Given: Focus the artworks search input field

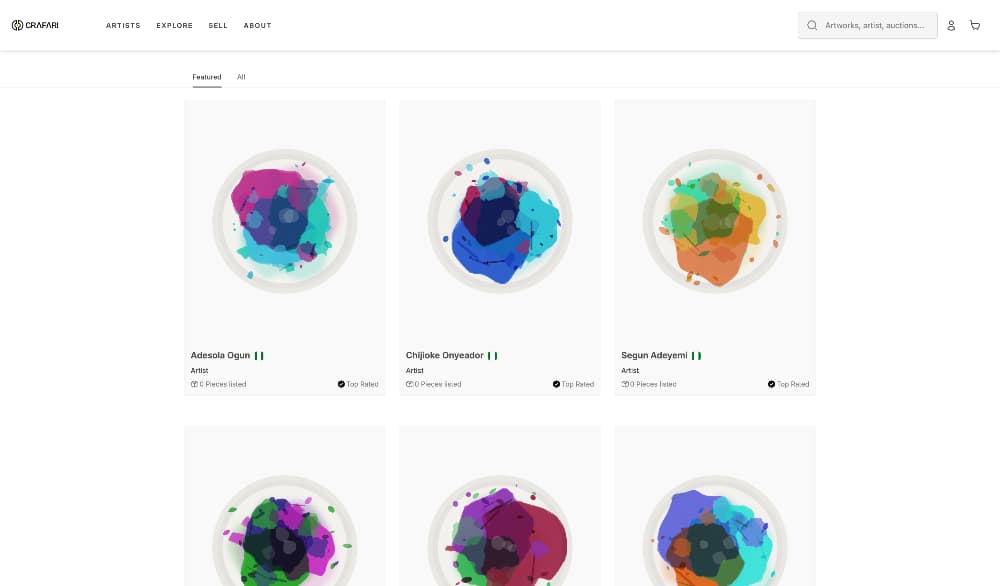Looking at the screenshot, I should [868, 26].
